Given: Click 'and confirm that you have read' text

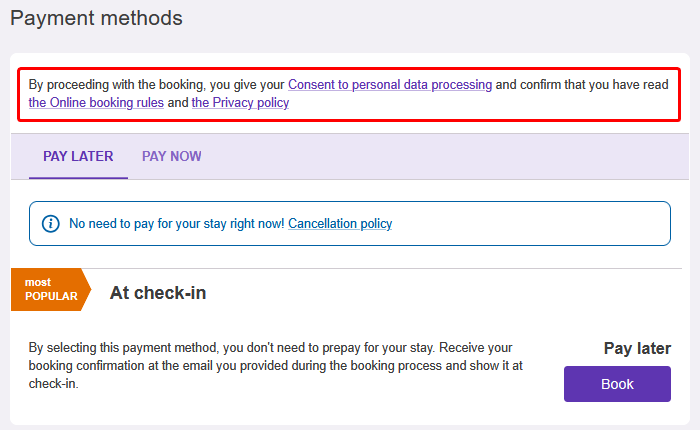Looking at the screenshot, I should (582, 84).
